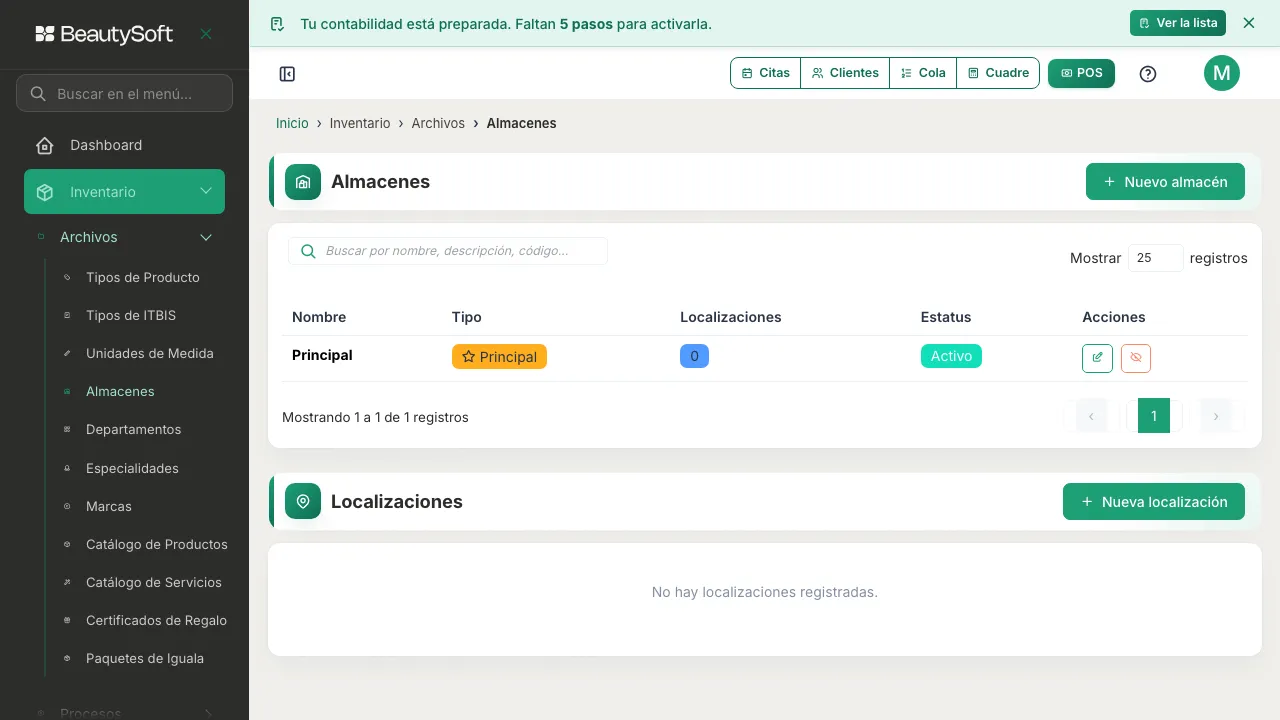Image resolution: width=1280 pixels, height=720 pixels.
Task: Open Cuadre from the top toolbar
Action: pyautogui.click(x=998, y=73)
